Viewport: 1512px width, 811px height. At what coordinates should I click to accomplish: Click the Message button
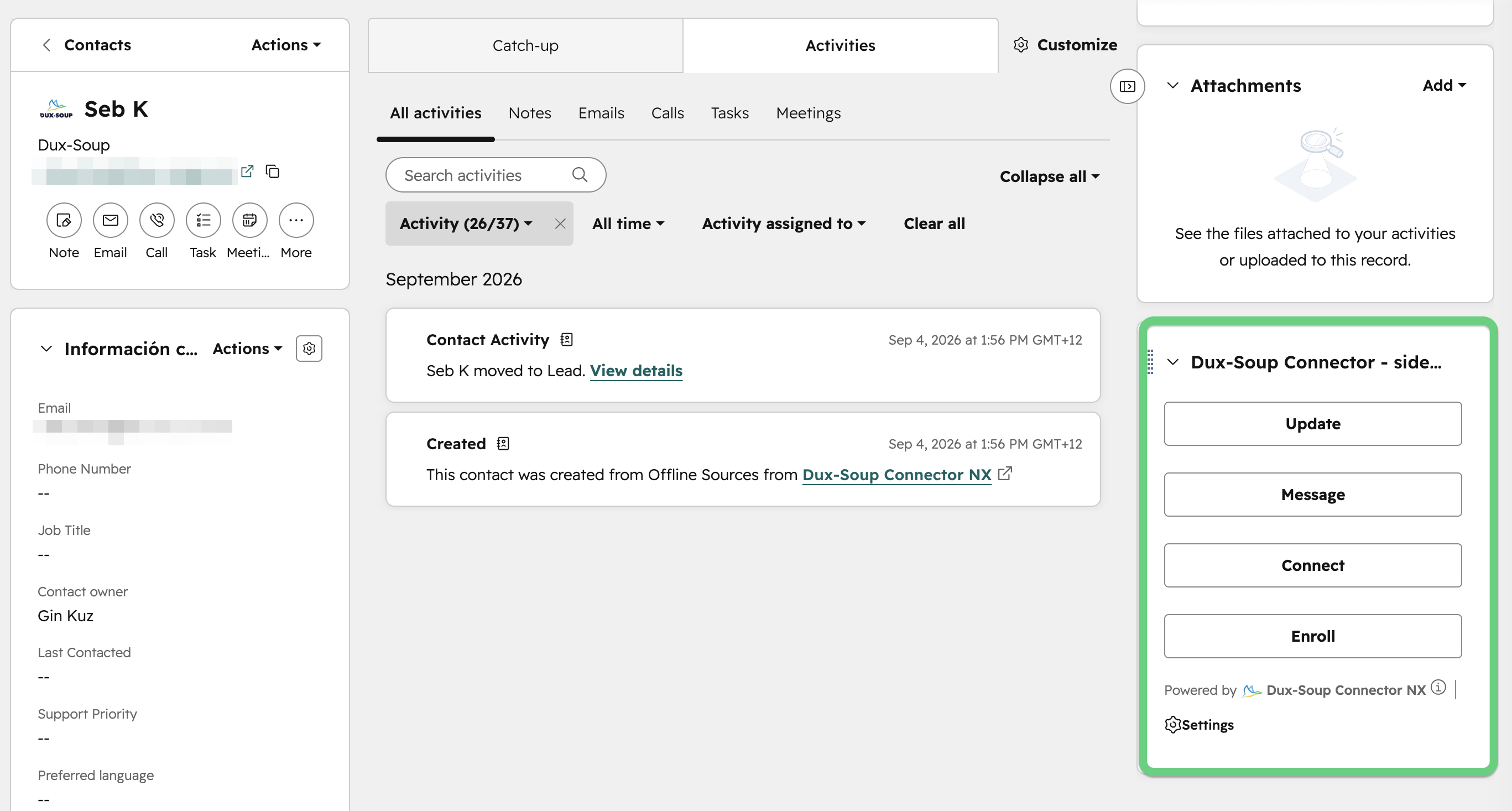tap(1312, 495)
